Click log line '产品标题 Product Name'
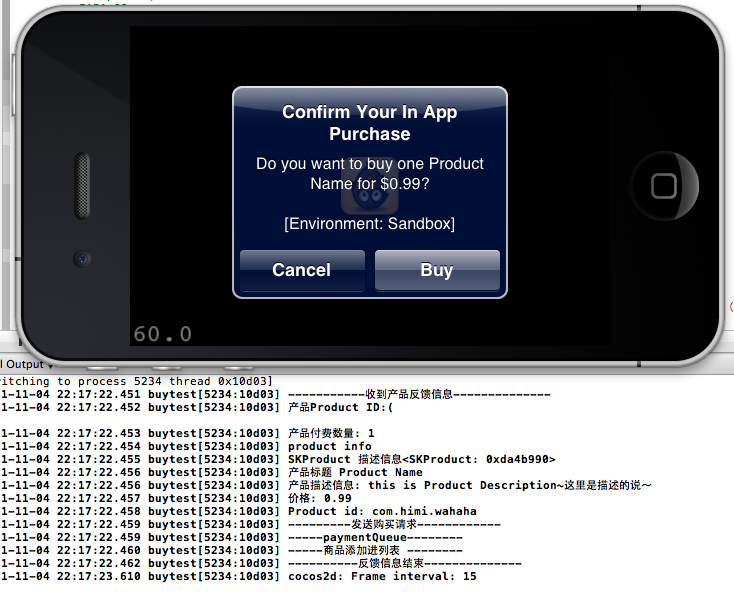The height and width of the screenshot is (597, 734). tap(355, 472)
